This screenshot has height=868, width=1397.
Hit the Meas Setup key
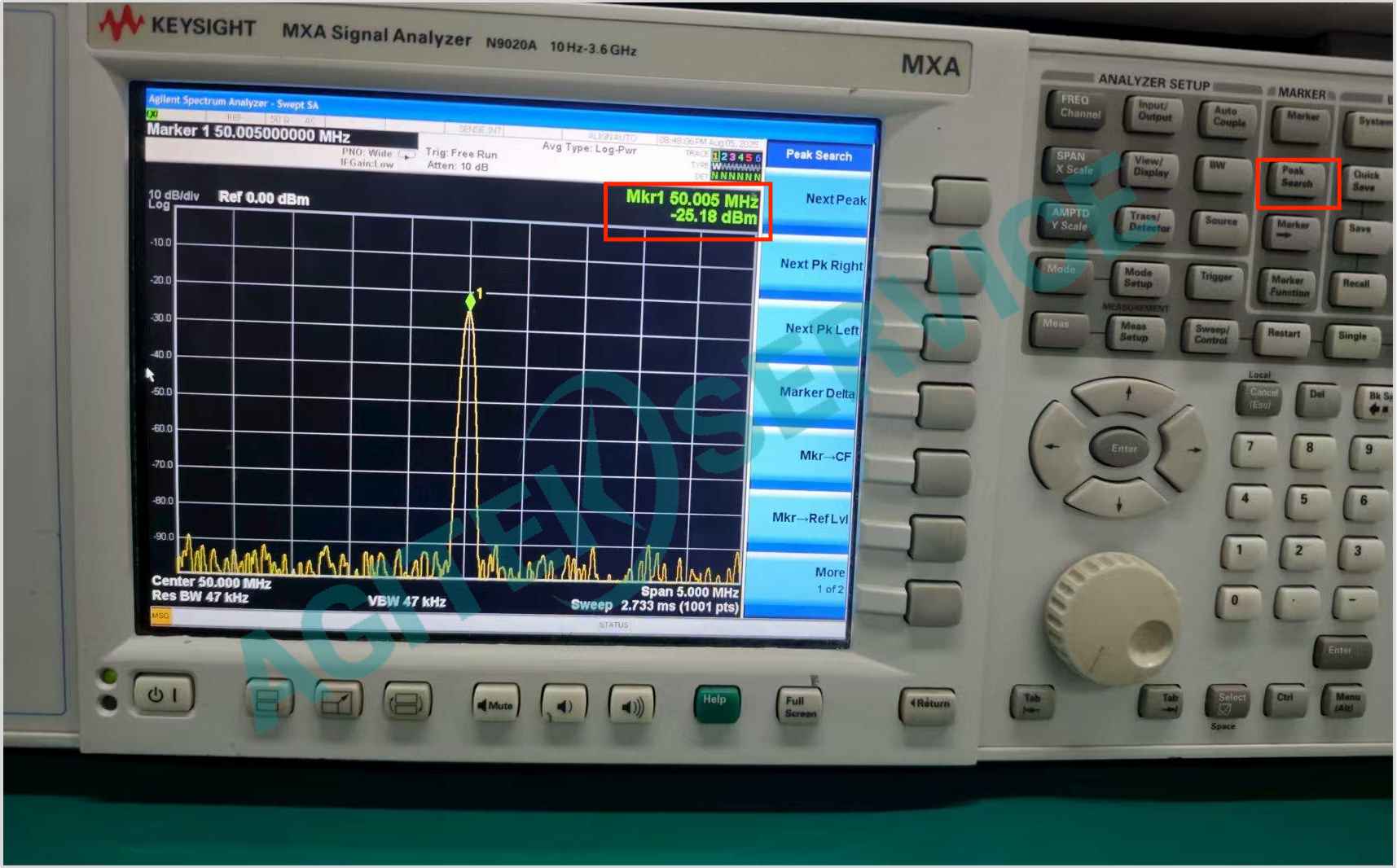click(1135, 333)
